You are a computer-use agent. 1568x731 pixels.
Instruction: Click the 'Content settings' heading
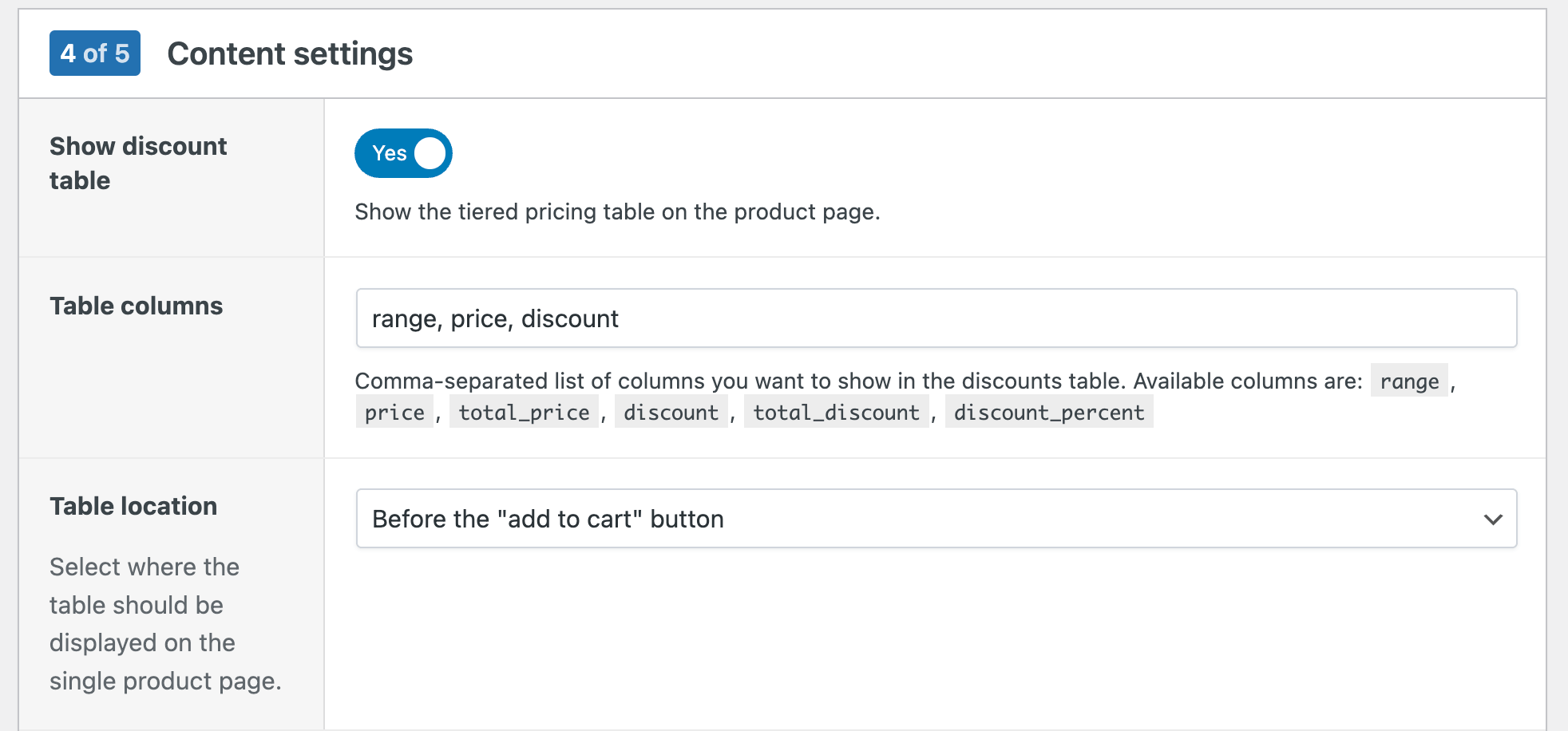coord(290,53)
